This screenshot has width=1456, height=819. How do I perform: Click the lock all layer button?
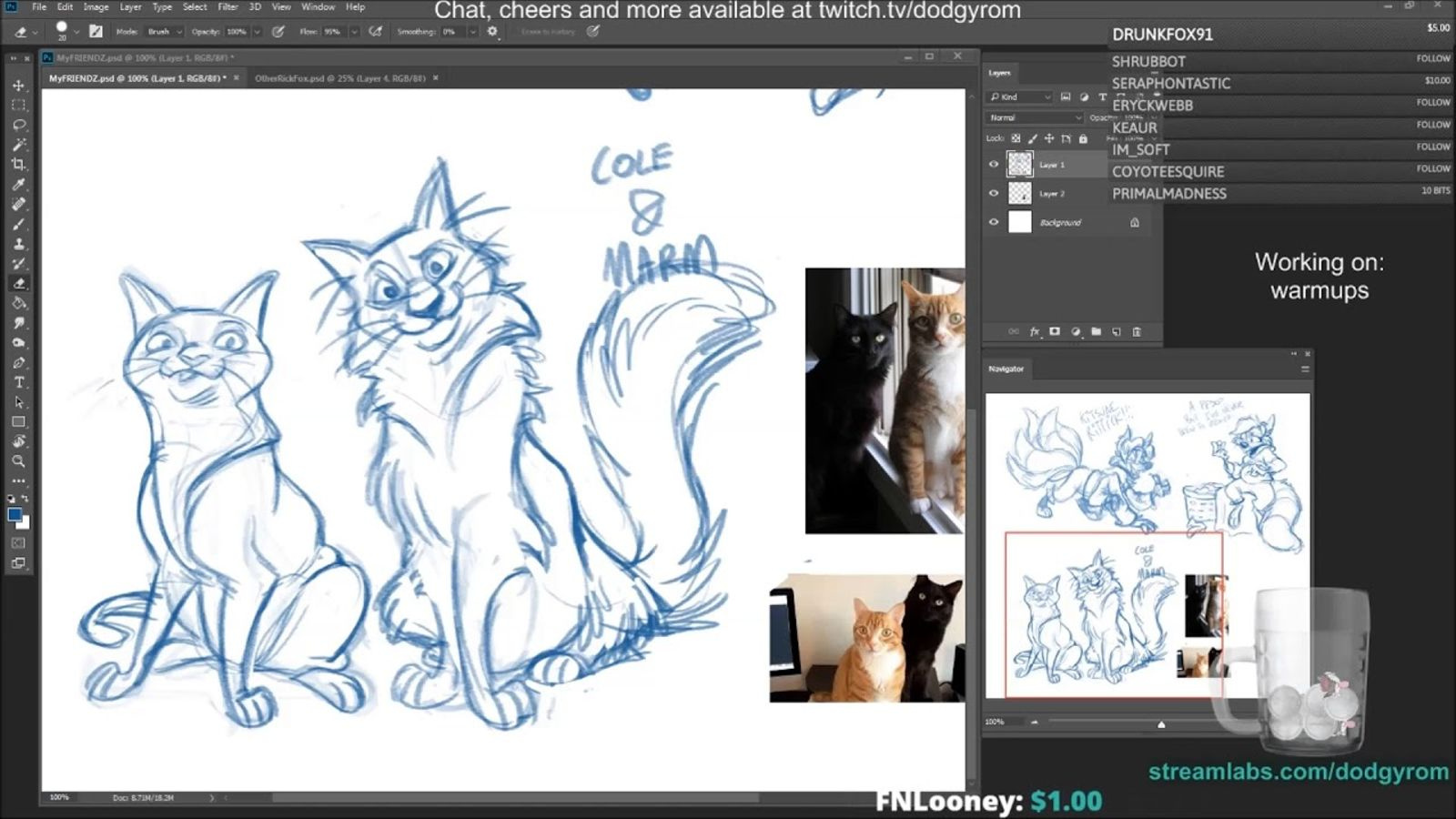1083,139
